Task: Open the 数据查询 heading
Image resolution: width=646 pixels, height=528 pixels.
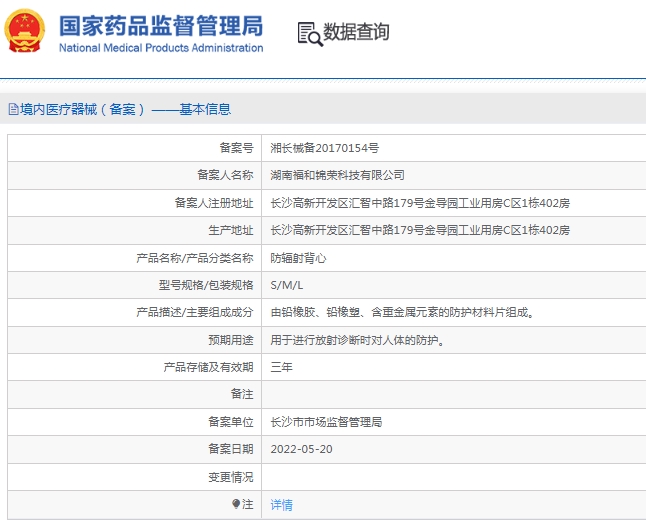Action: pos(356,32)
